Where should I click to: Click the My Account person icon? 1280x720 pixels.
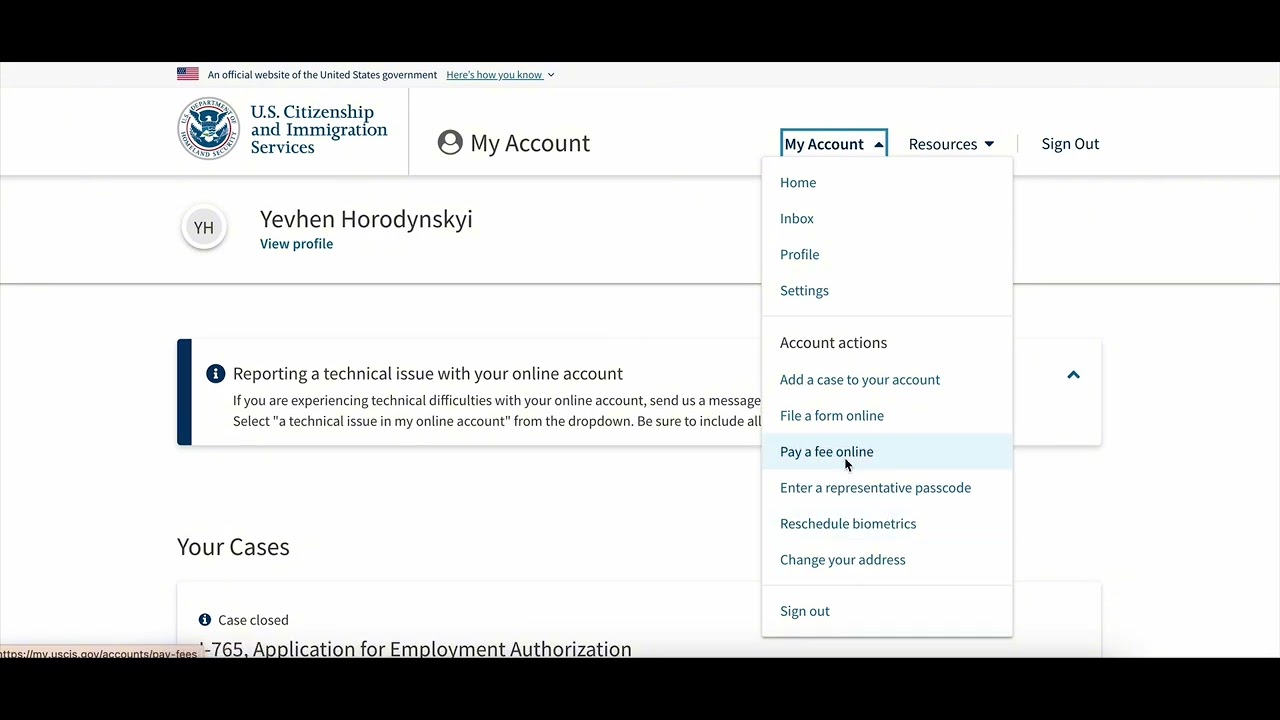coord(450,143)
